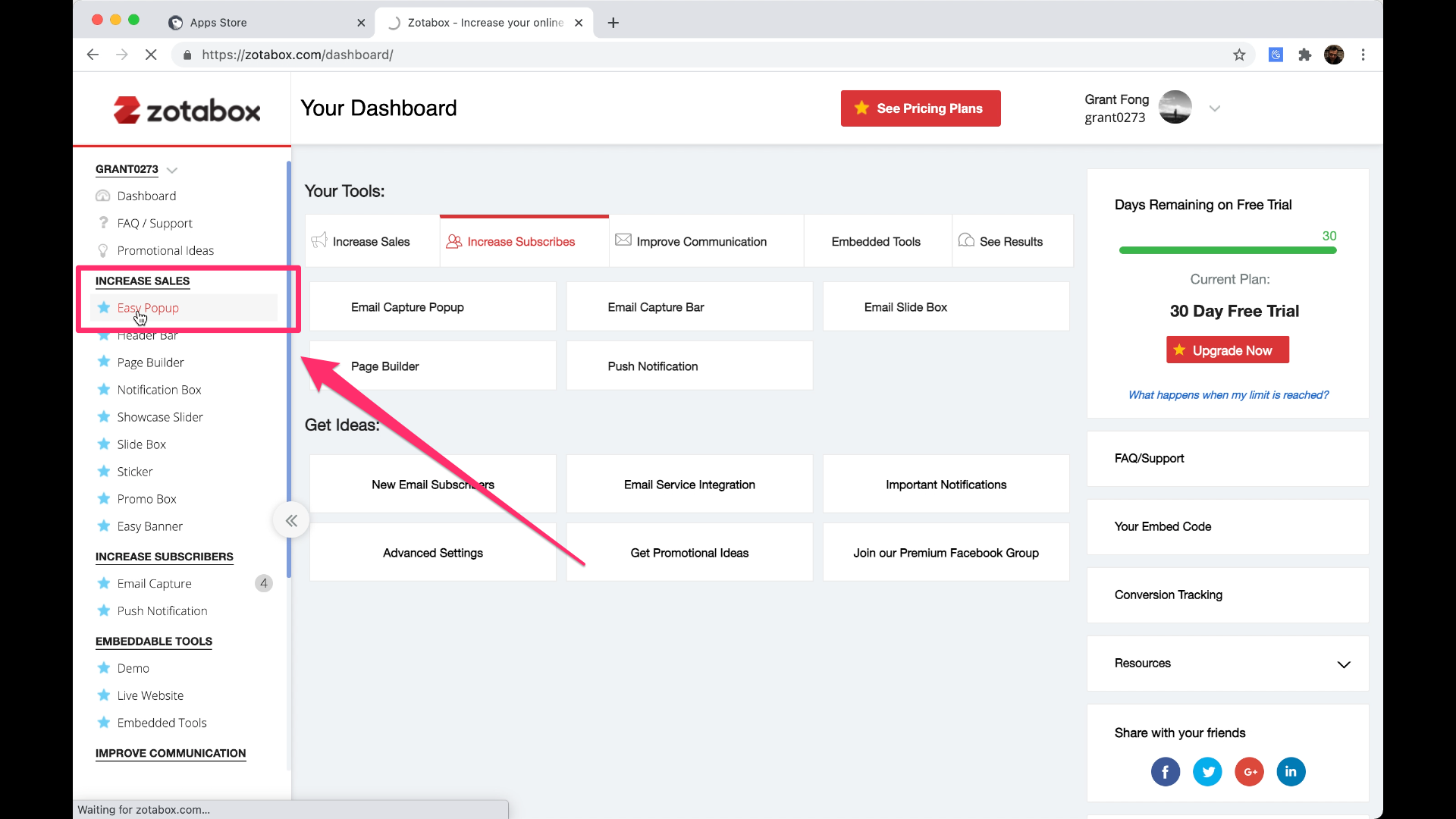Open Get Promotional Ideas card

689,553
